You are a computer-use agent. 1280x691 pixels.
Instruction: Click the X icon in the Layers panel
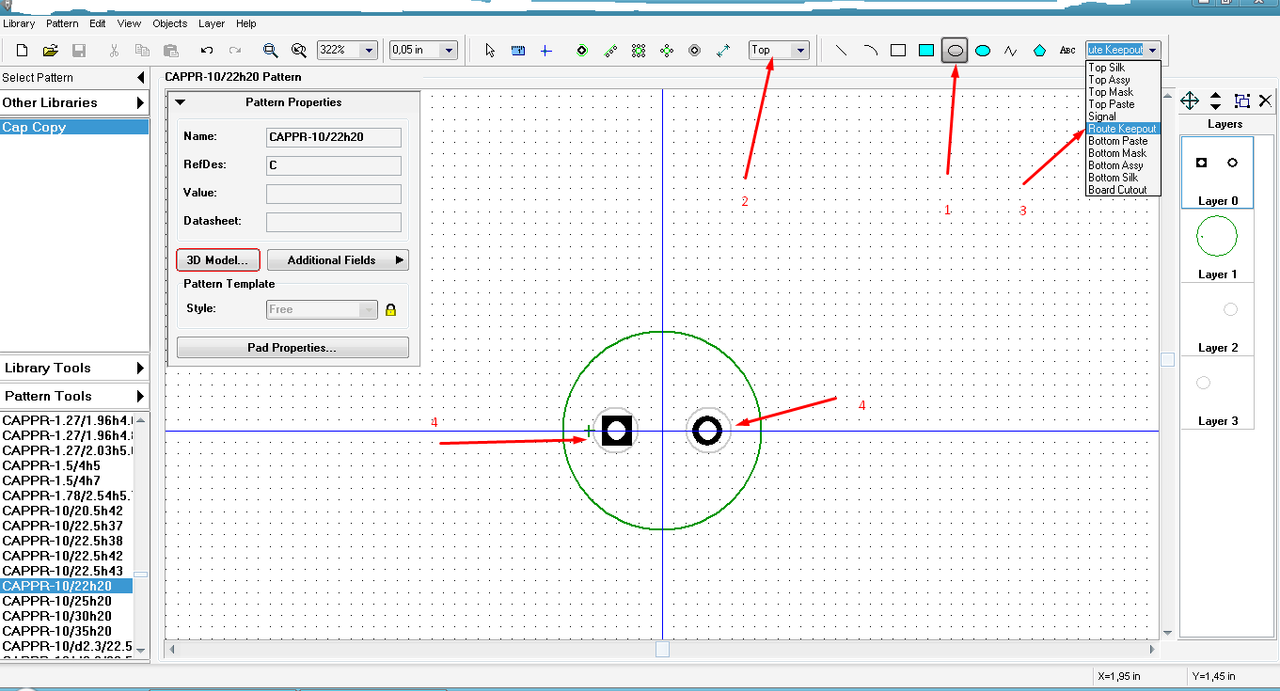(1265, 100)
